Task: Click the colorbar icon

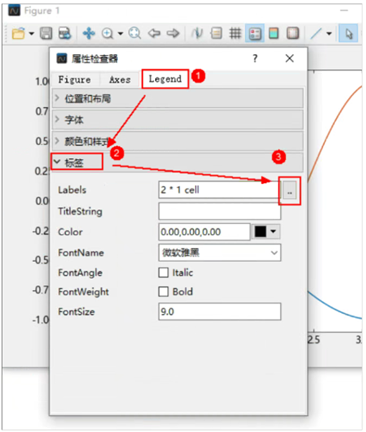Action: pyautogui.click(x=274, y=33)
